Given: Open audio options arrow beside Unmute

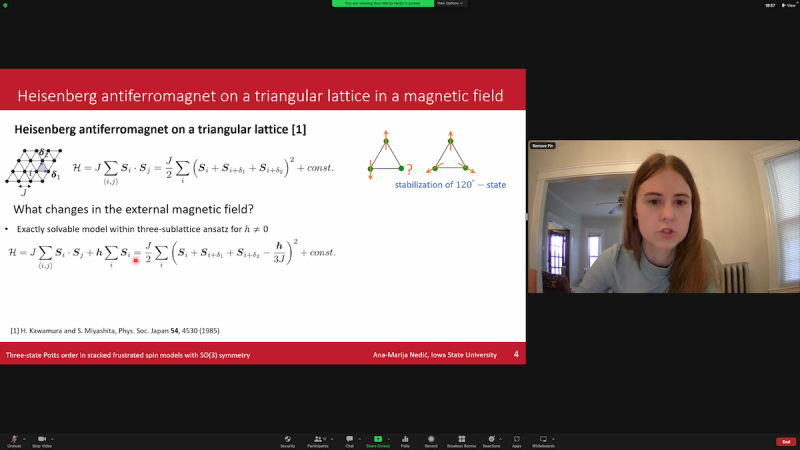Looking at the screenshot, I should (x=24, y=439).
